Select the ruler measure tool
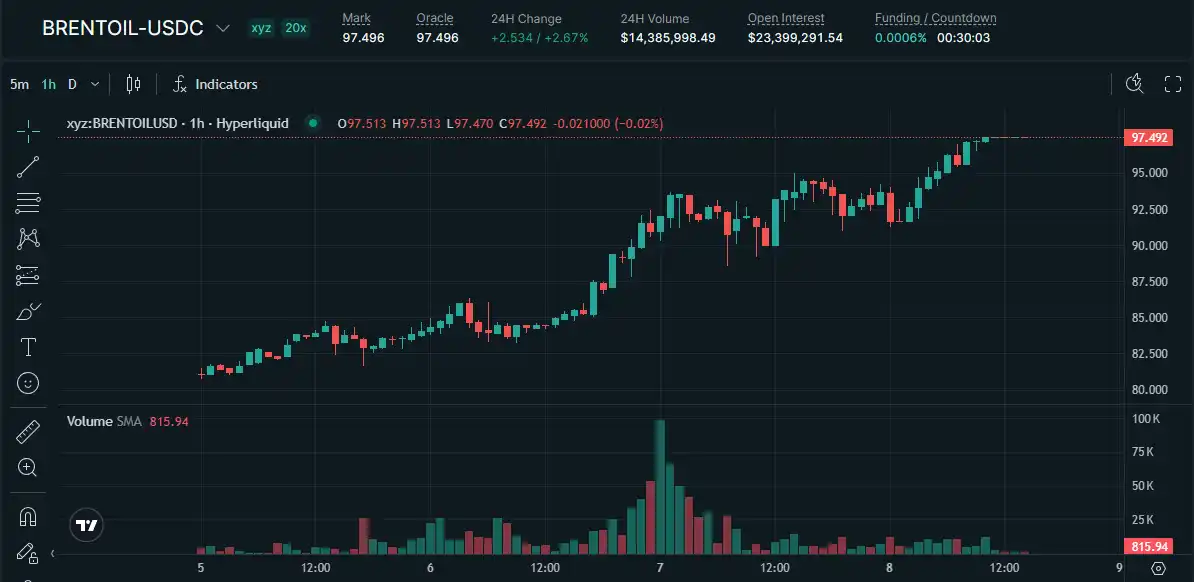Screen dimensions: 1194x582 [x=28, y=432]
